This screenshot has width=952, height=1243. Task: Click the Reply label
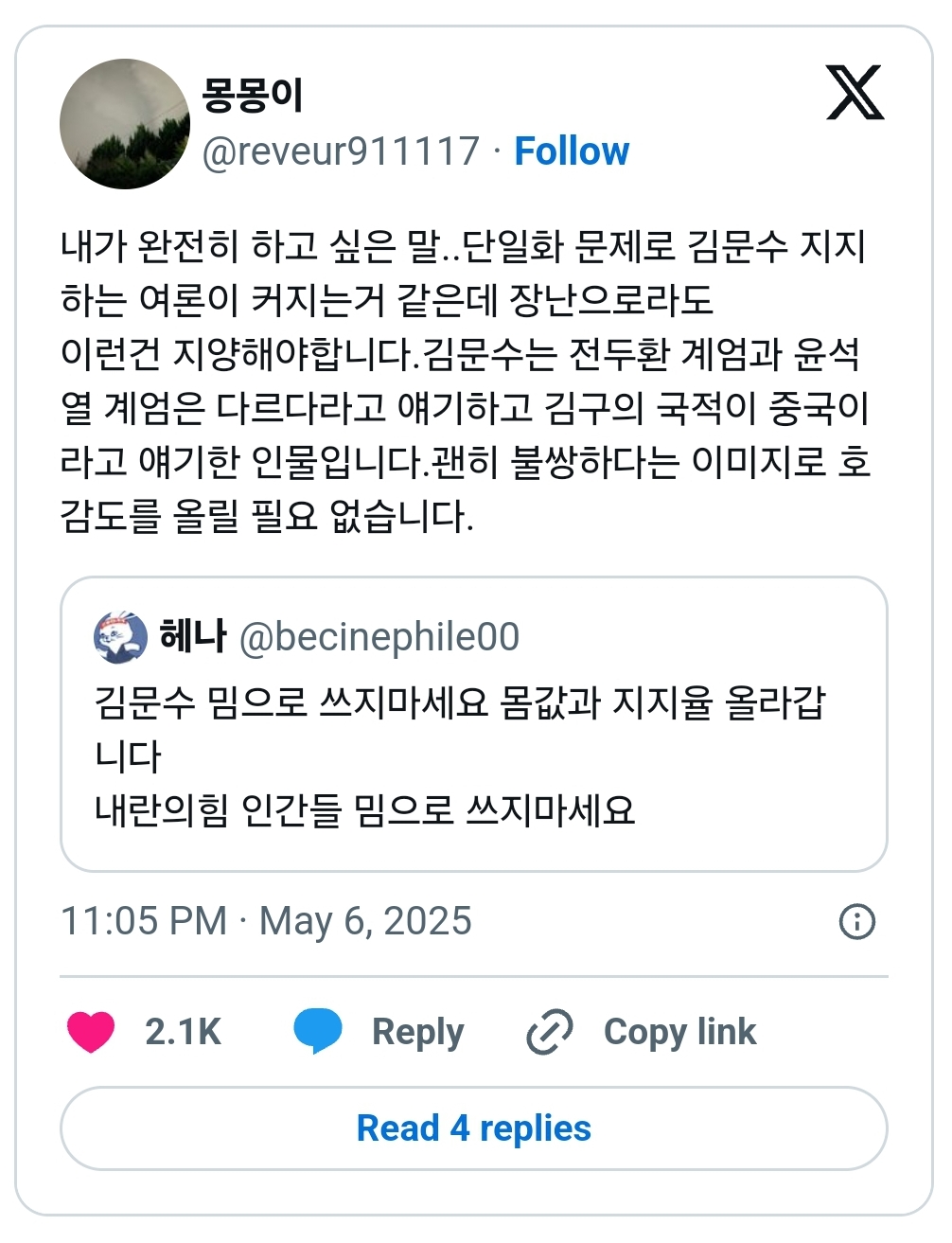click(x=418, y=1031)
